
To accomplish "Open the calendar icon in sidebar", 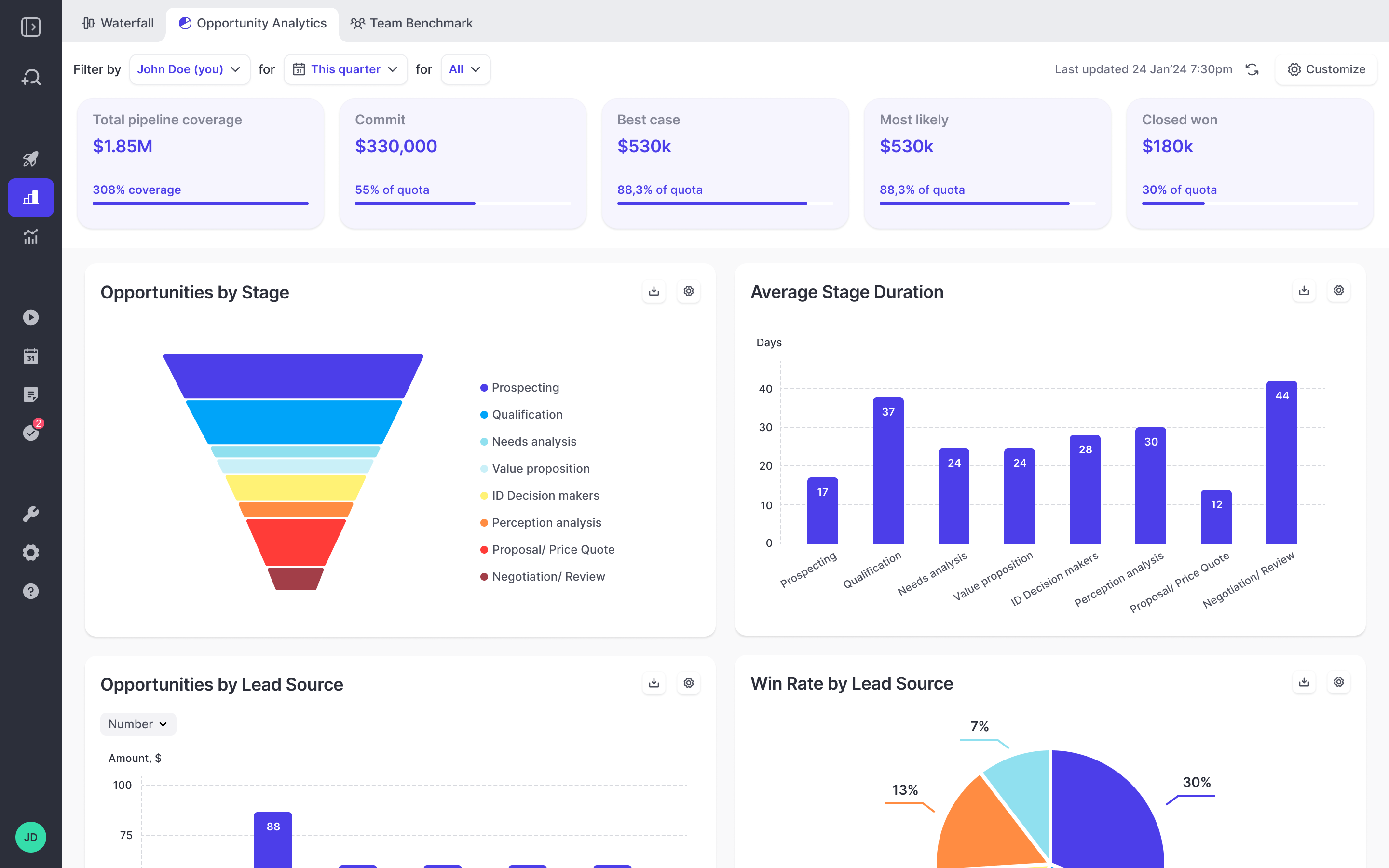I will point(31,356).
